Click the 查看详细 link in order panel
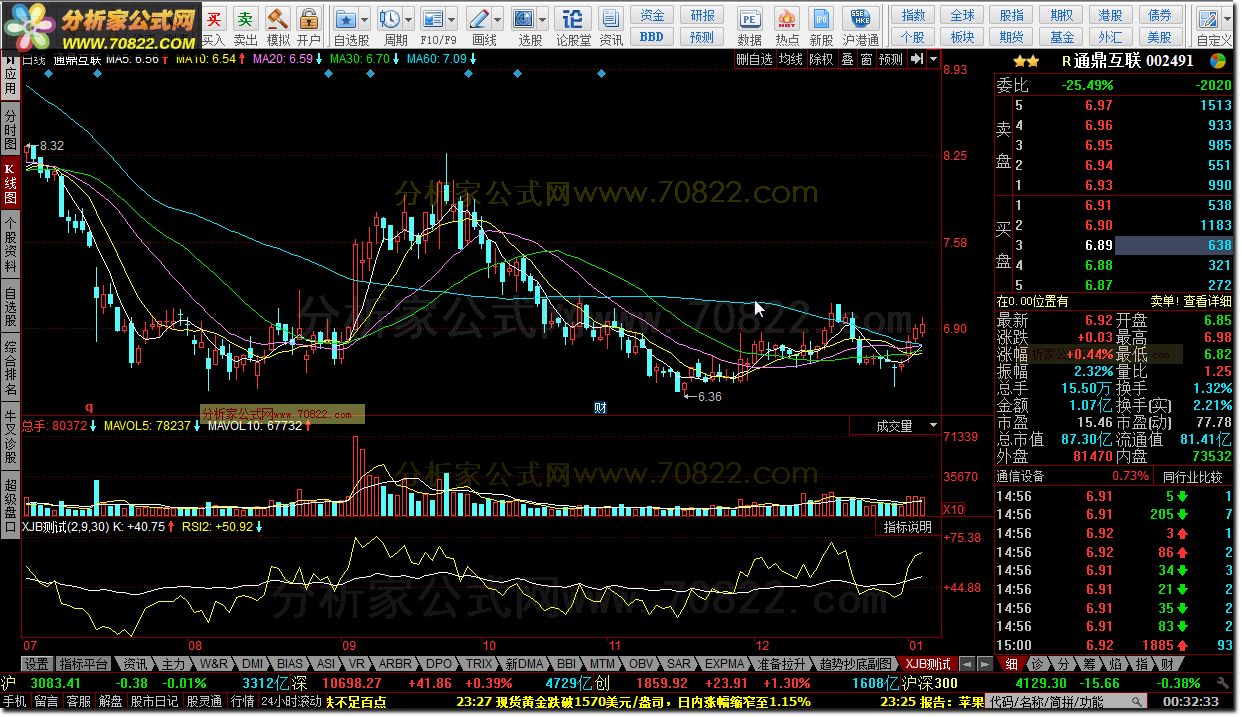The width and height of the screenshot is (1242, 717). coord(1208,301)
